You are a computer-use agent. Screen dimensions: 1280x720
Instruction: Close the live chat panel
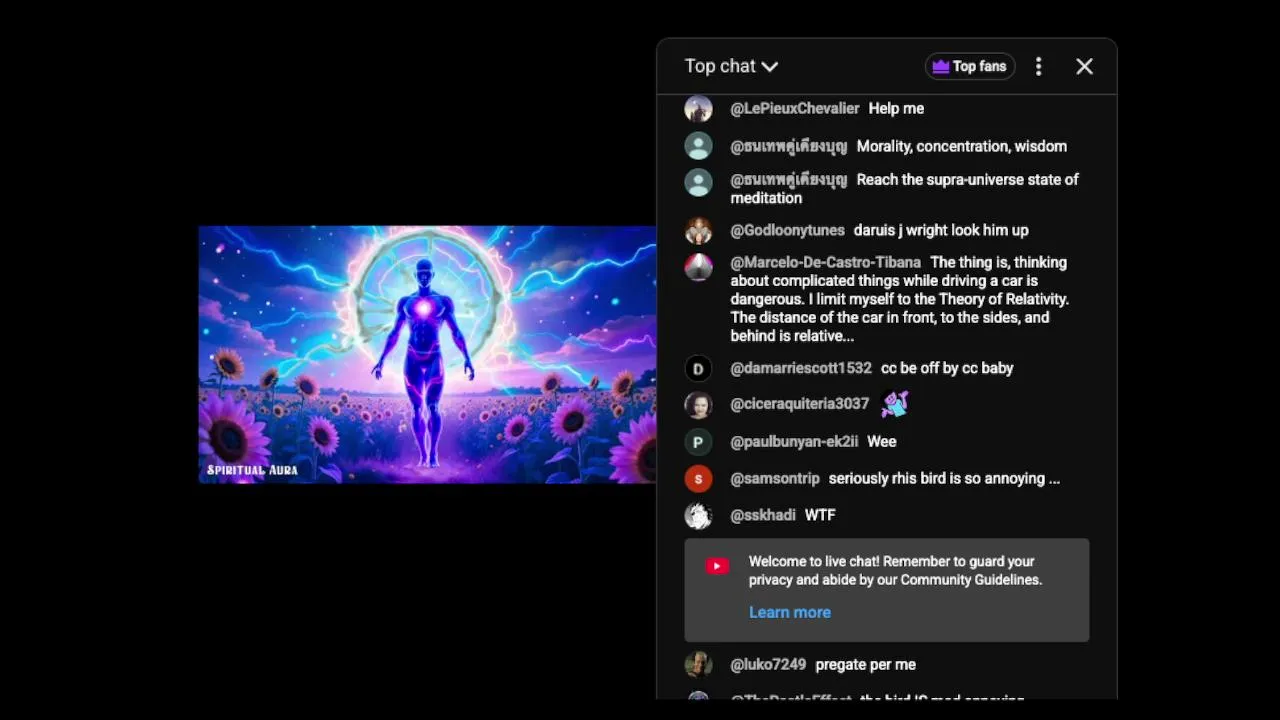(x=1084, y=66)
